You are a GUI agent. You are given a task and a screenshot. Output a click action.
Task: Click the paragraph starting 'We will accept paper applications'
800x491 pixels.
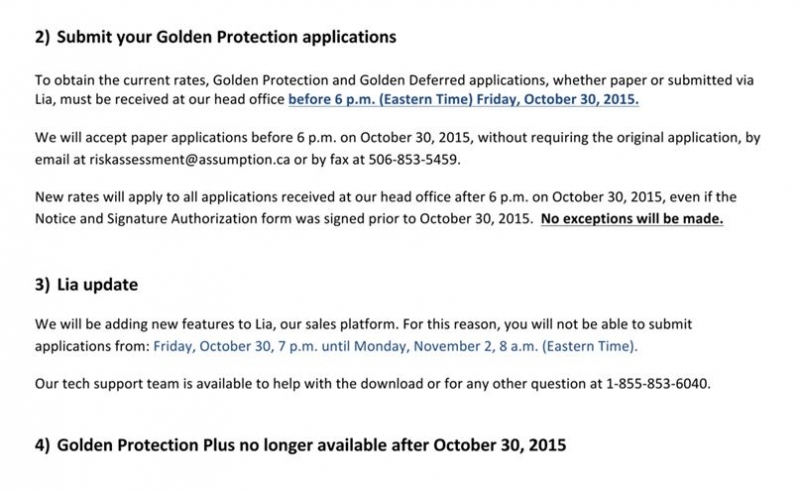click(397, 149)
